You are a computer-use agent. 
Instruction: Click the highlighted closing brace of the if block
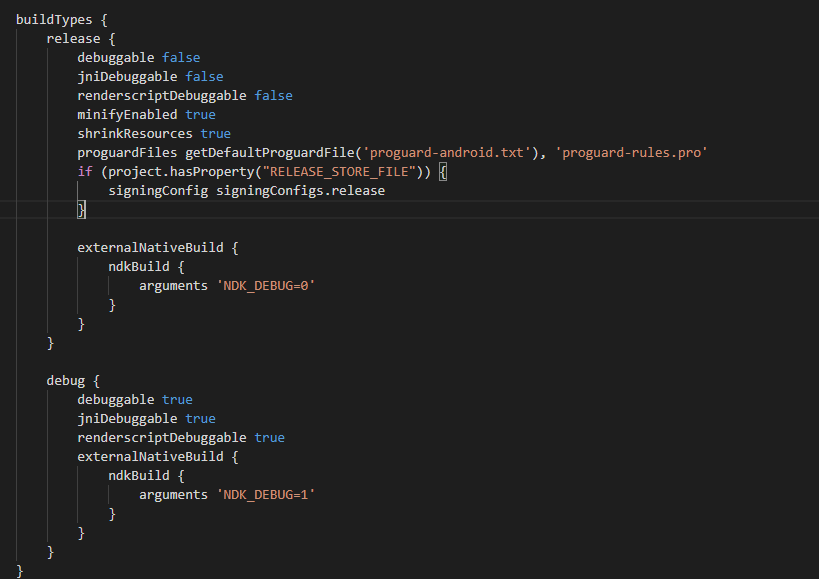(82, 210)
